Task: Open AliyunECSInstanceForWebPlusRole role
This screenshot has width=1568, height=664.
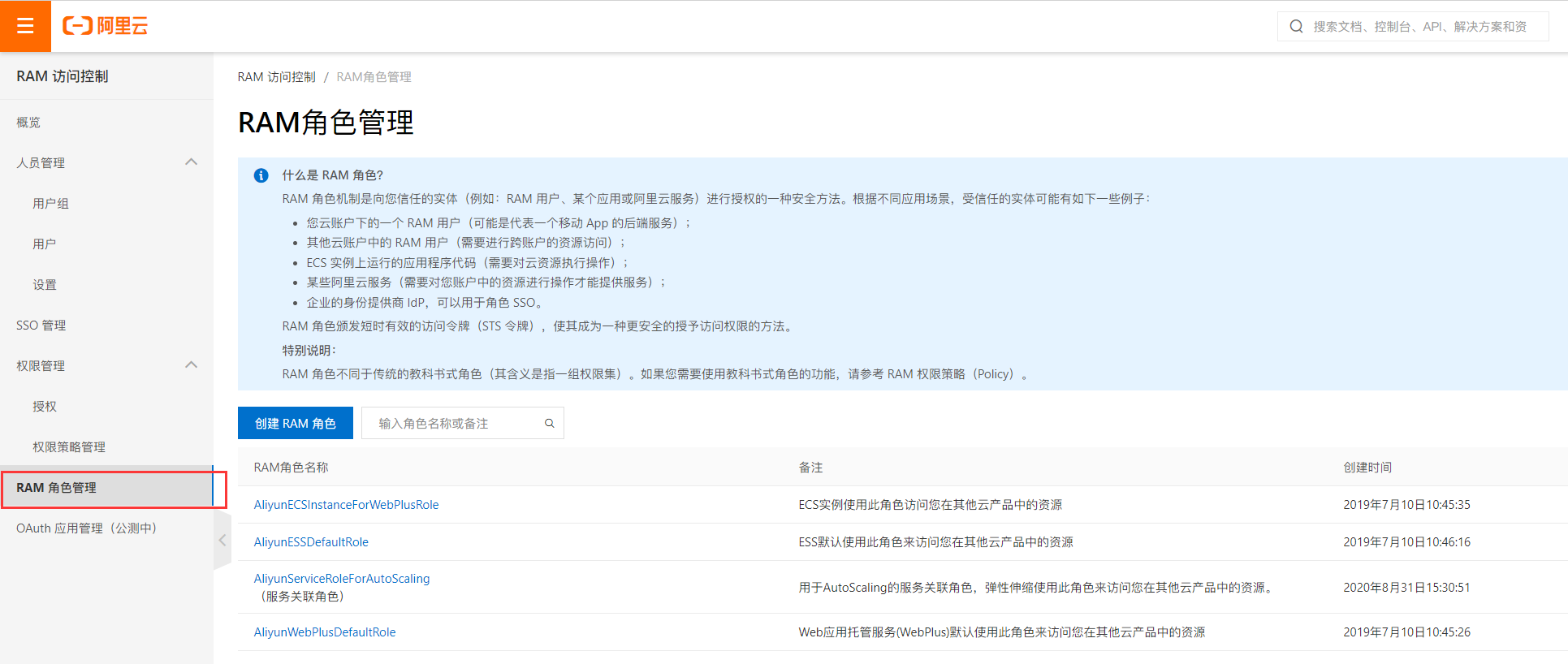Action: point(346,505)
